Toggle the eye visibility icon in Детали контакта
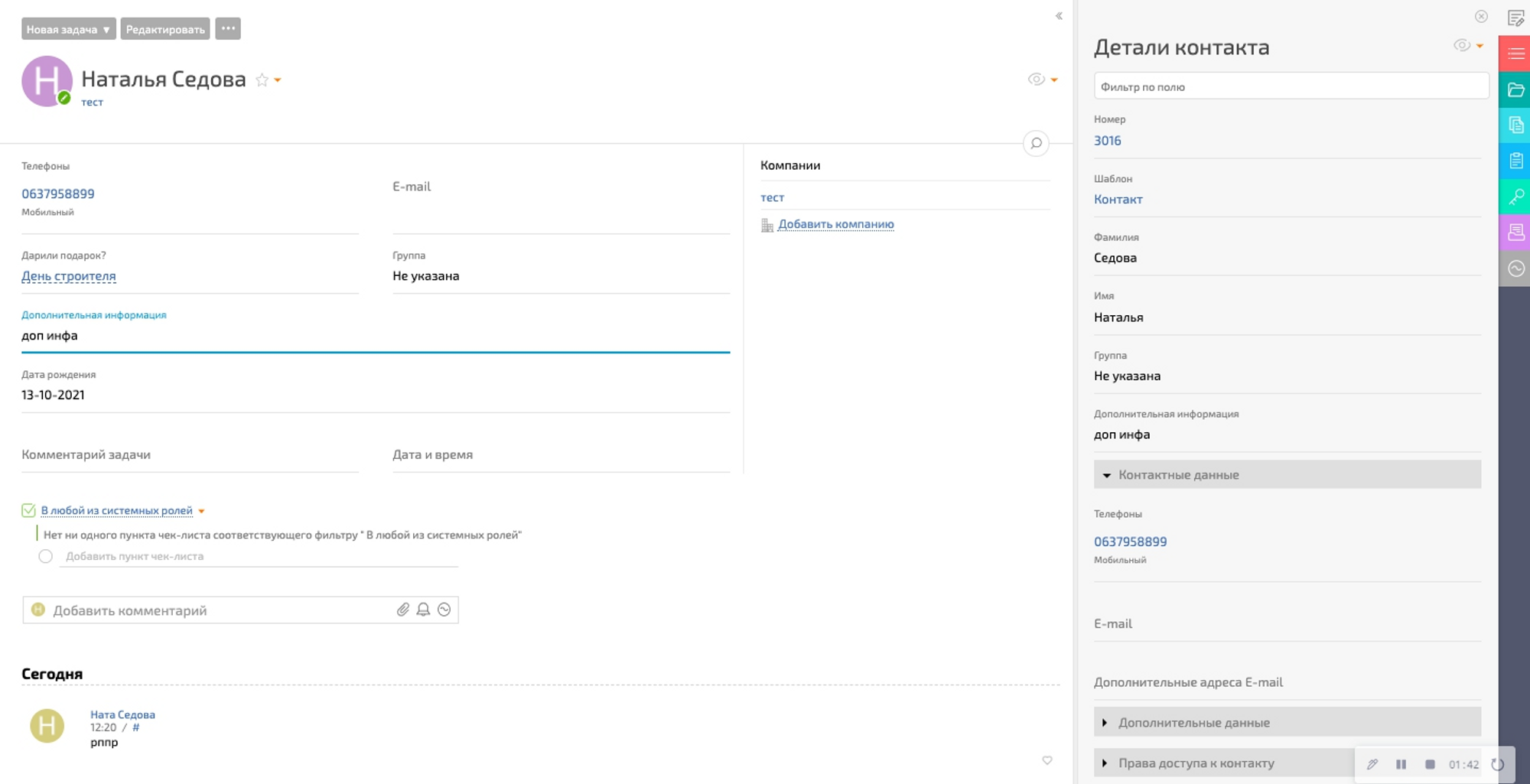Viewport: 1530px width, 784px height. coord(1461,46)
